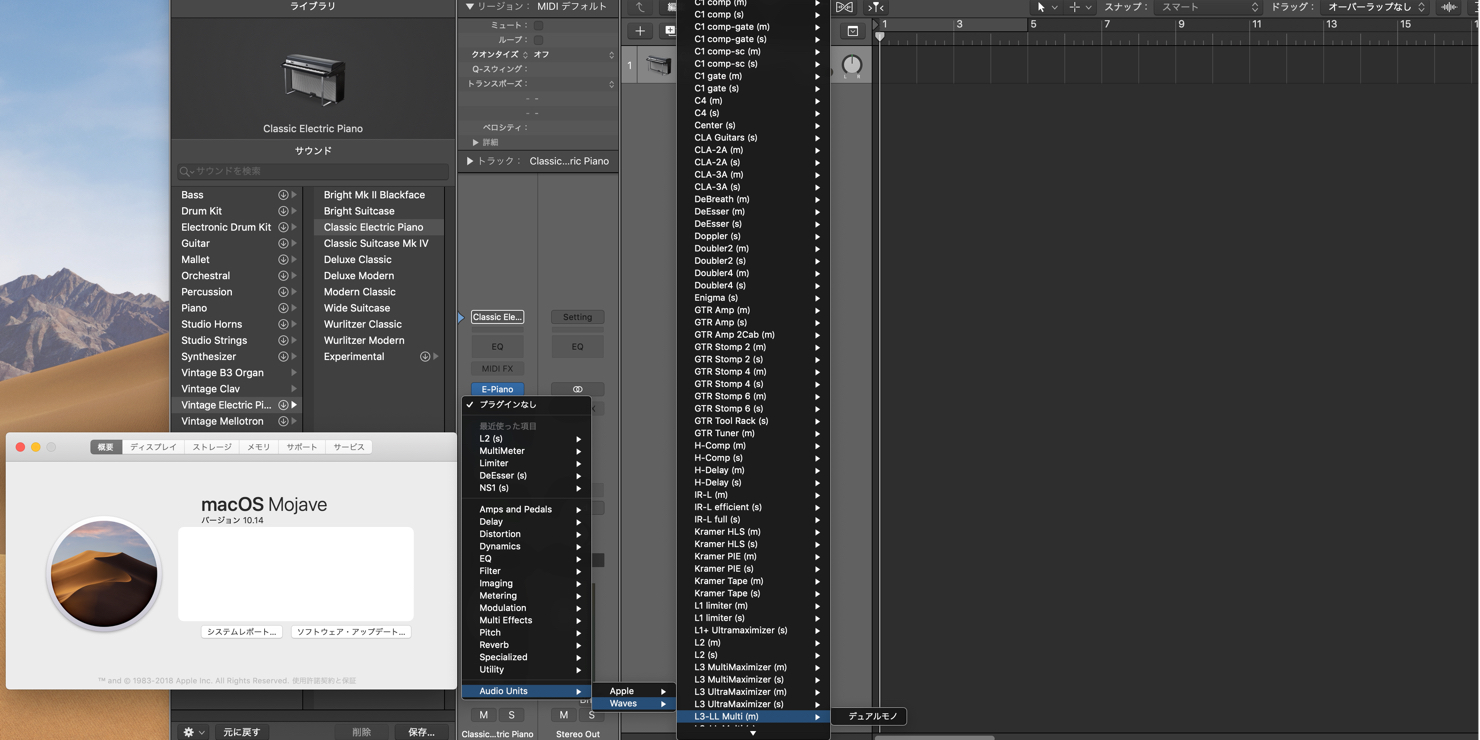Expand the details disclosure triangle
Viewport: 1480px width, 740px height.
coord(475,142)
